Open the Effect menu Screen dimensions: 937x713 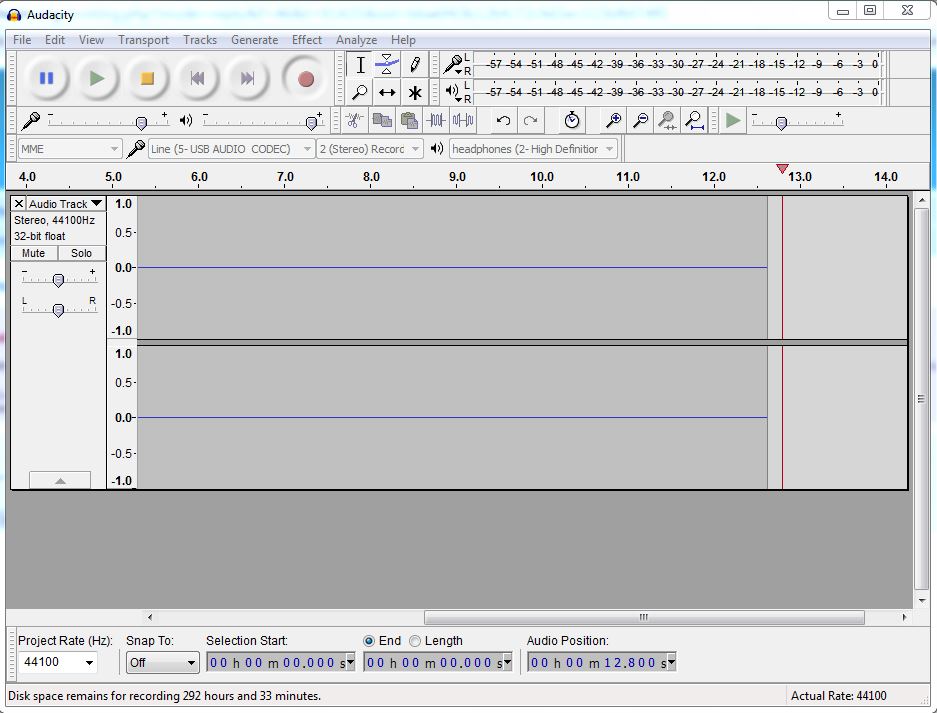coord(307,40)
